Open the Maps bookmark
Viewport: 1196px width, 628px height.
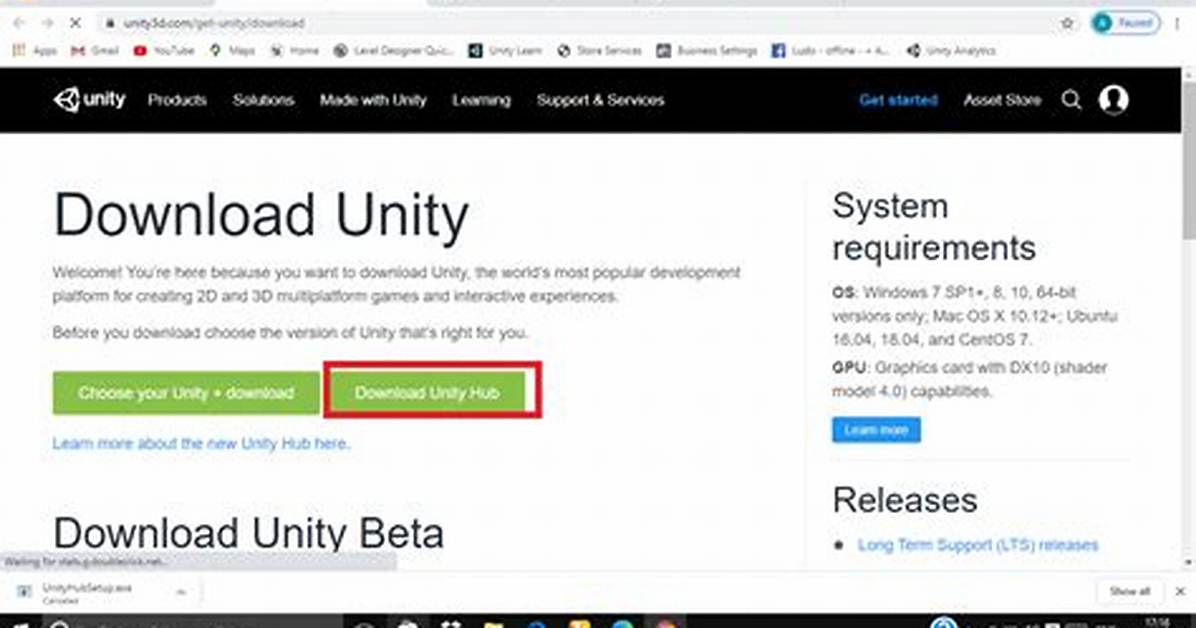tap(232, 51)
